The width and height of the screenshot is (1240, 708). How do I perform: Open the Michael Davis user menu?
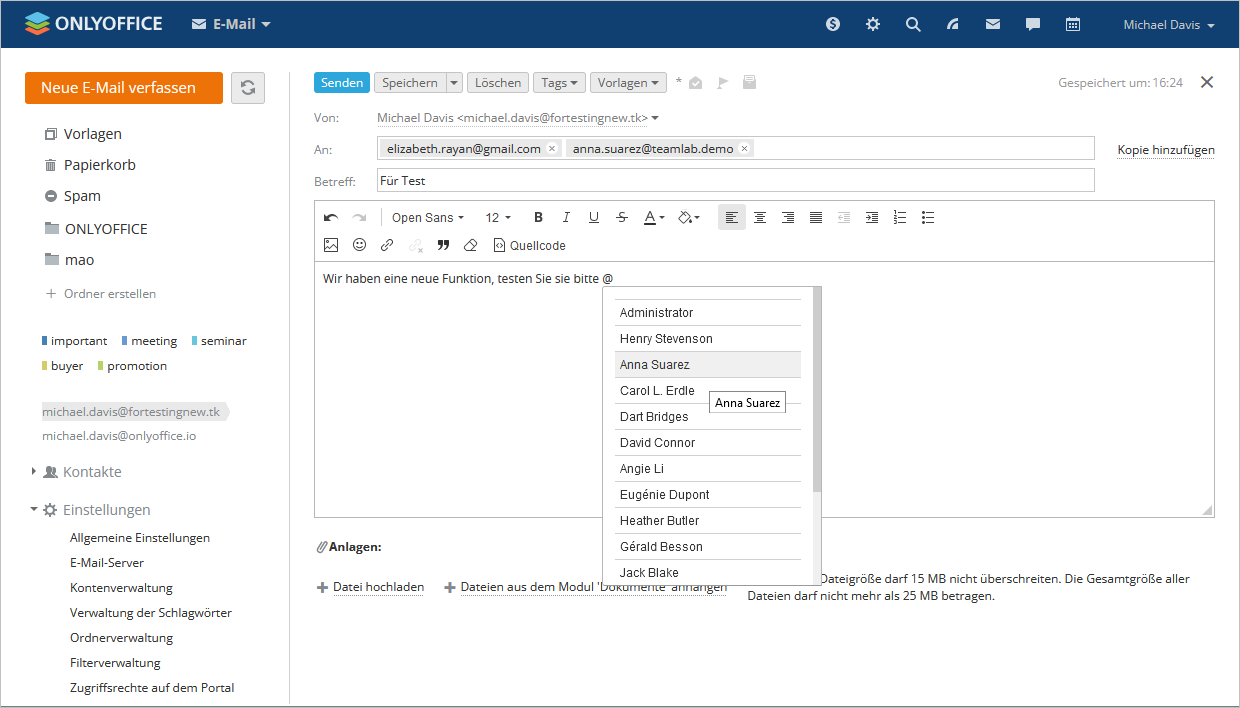(1169, 25)
